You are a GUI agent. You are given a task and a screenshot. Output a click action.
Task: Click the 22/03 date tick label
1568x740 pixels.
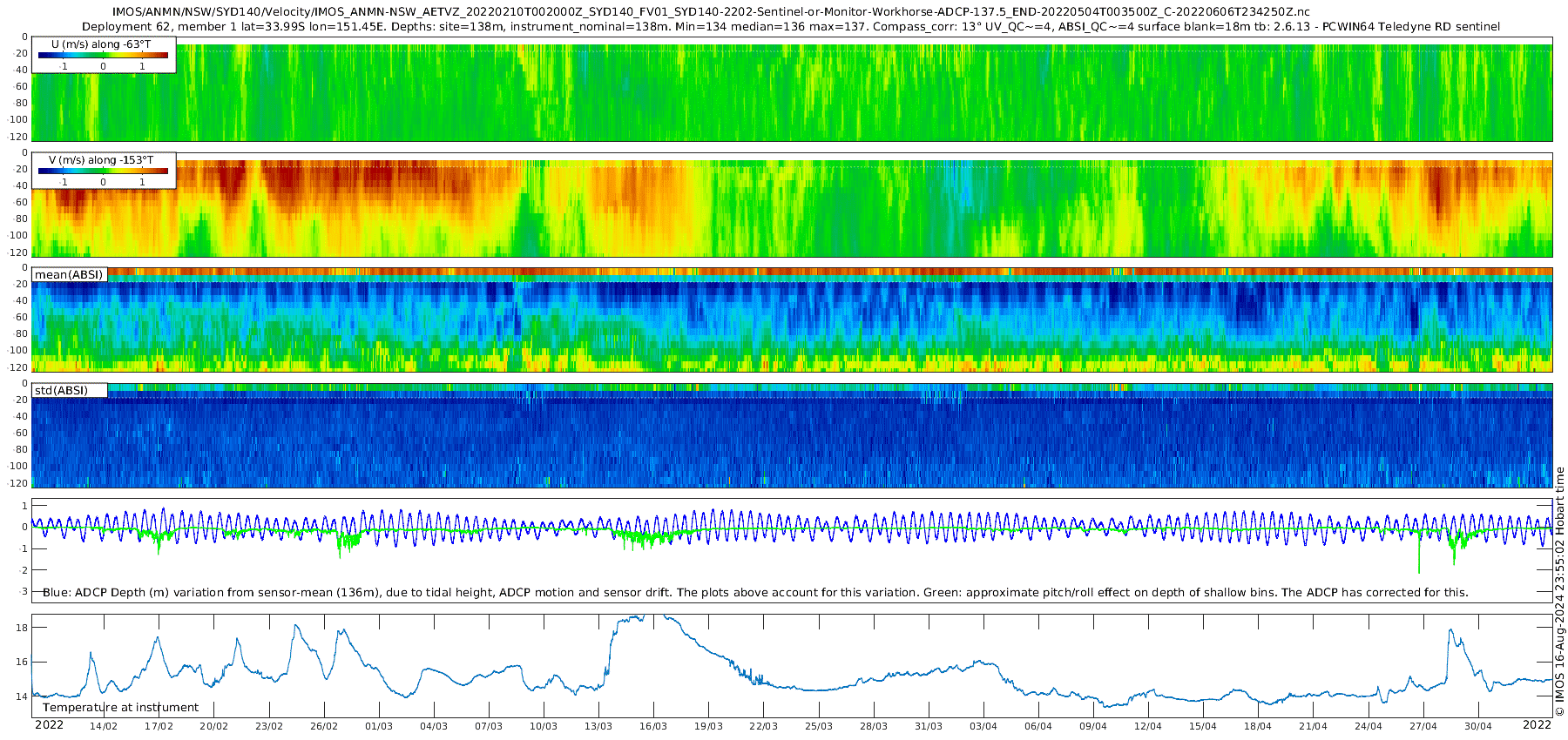(x=763, y=726)
